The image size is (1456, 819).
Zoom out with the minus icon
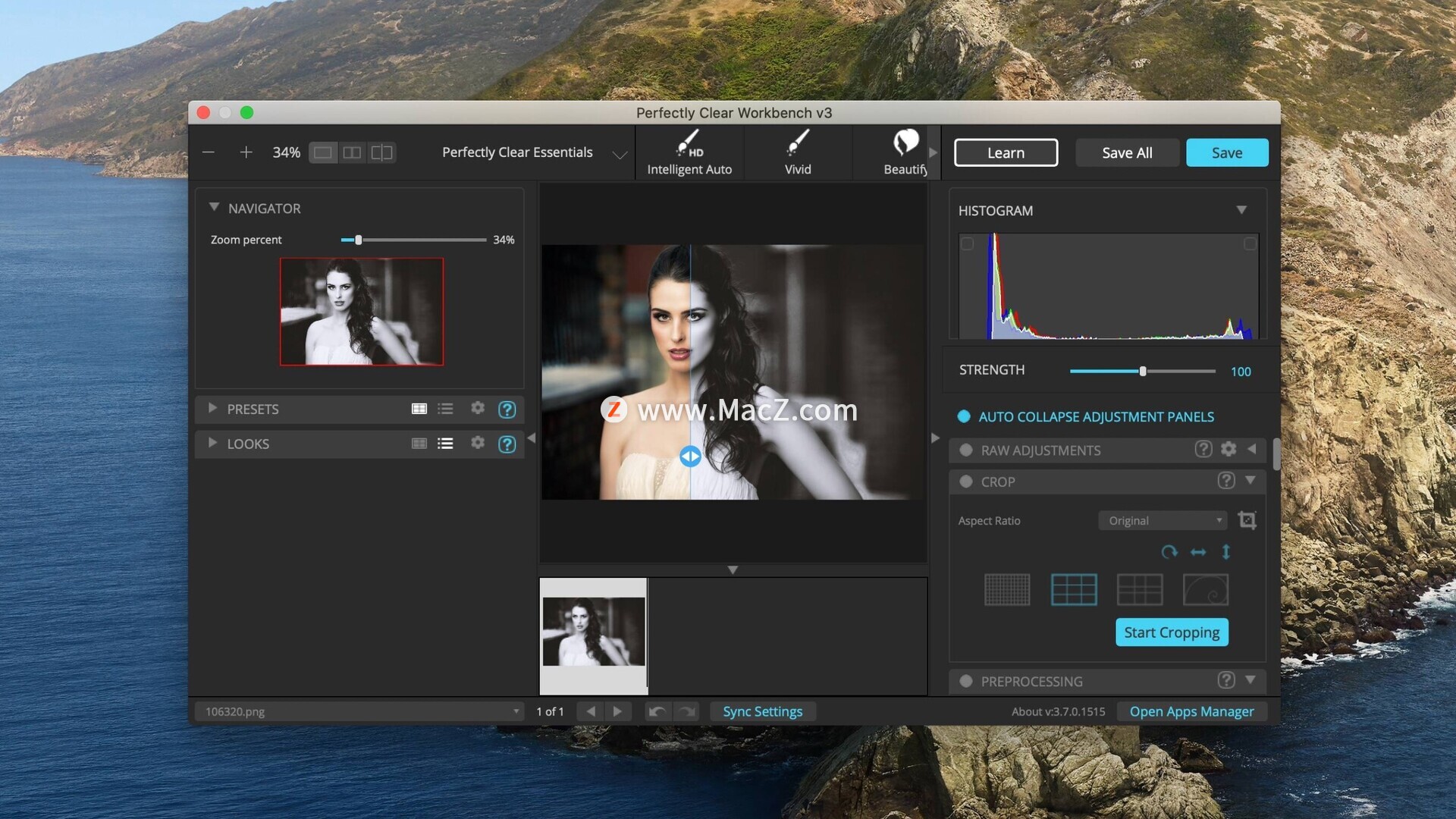(209, 152)
